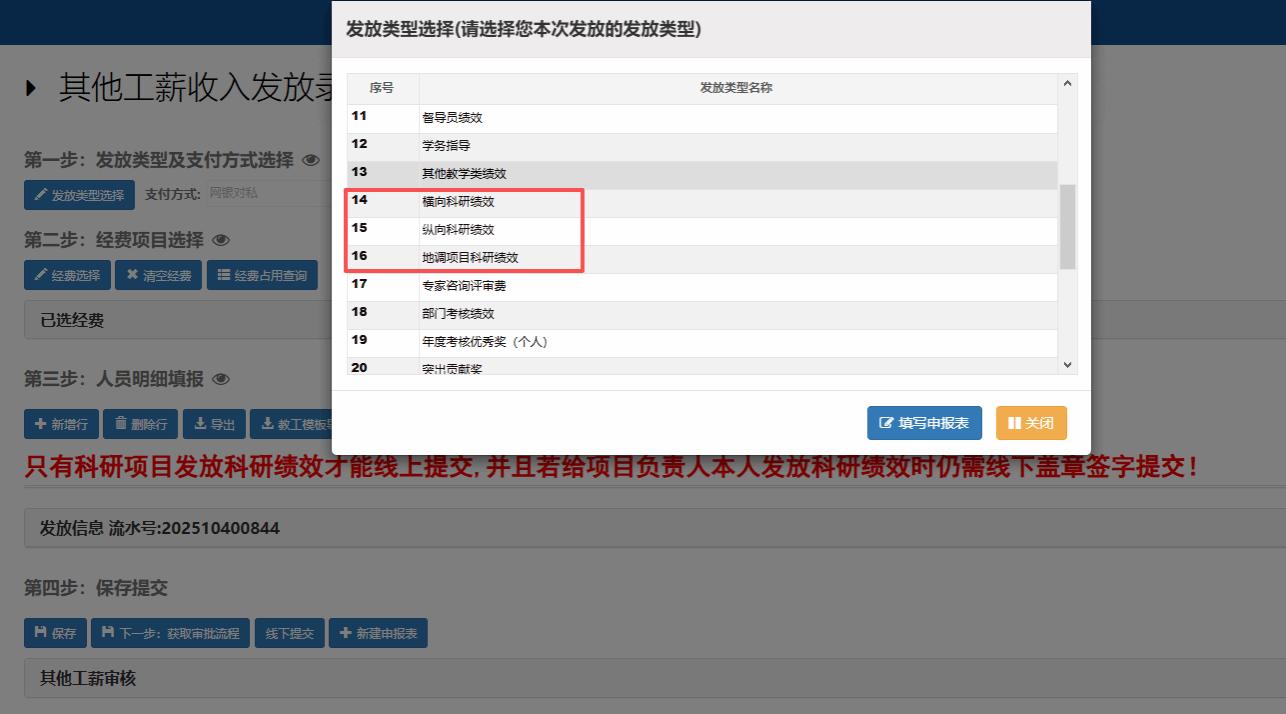The image size is (1286, 714).
Task: Click the 导出 download button
Action: (215, 424)
